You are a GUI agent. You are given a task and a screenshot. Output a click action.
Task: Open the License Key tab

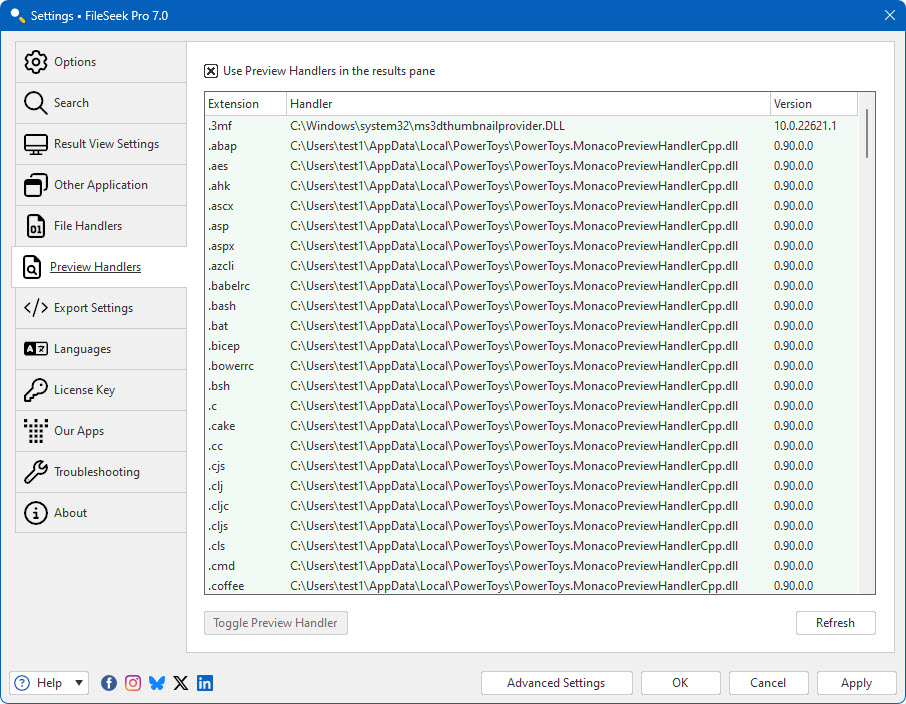click(101, 390)
